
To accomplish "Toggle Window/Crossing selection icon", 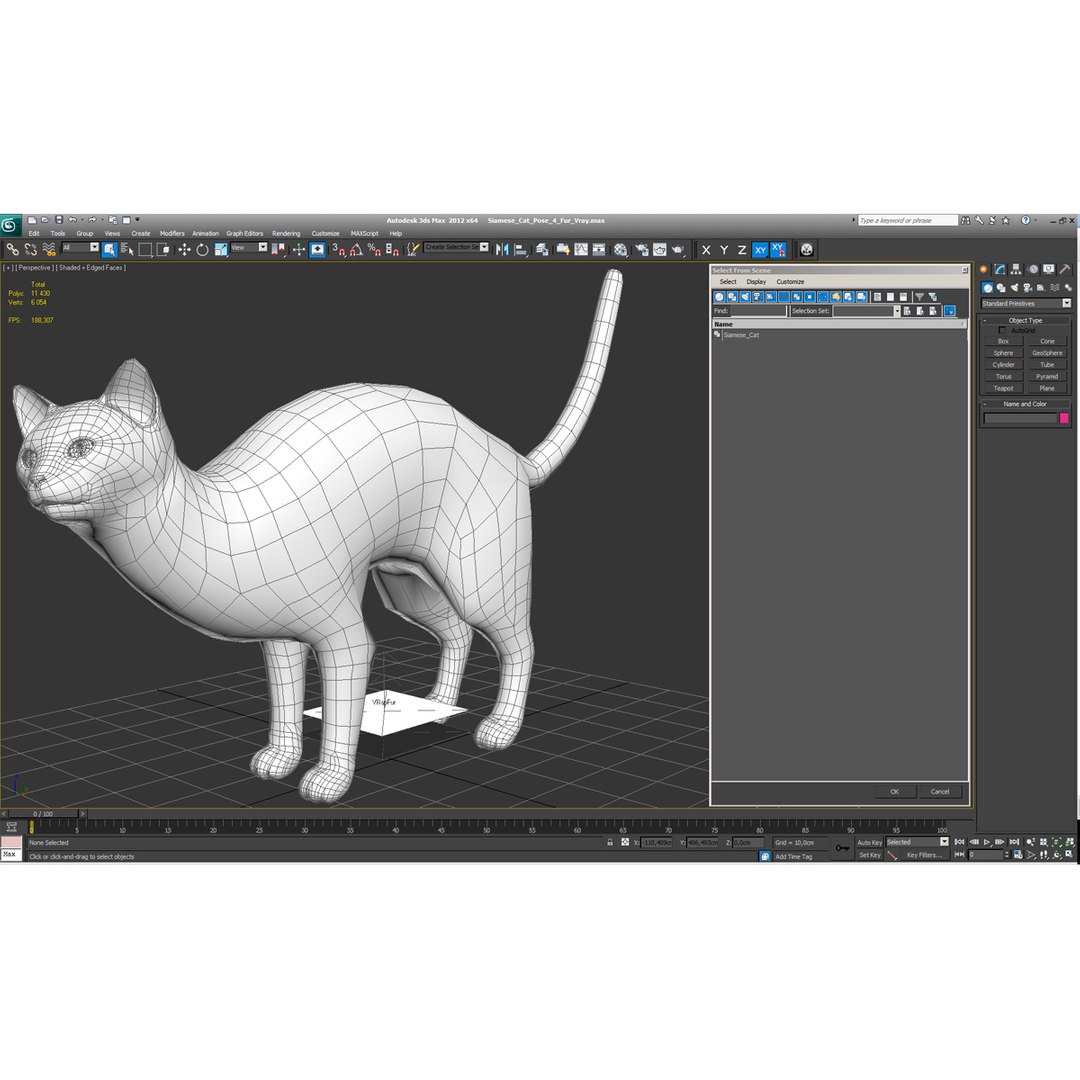I will point(163,250).
